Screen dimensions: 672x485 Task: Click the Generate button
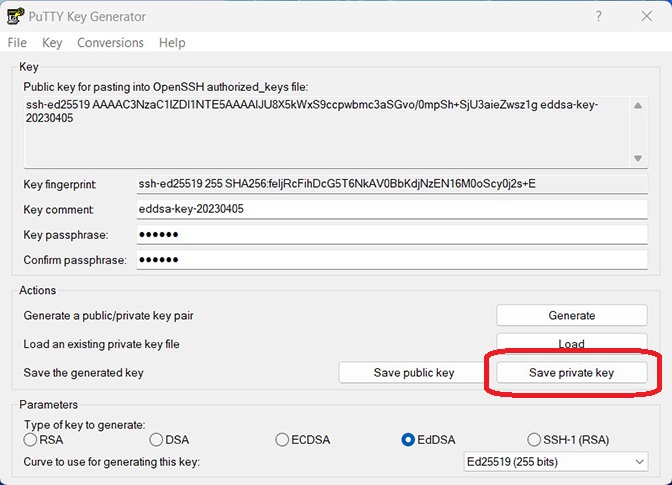pyautogui.click(x=572, y=315)
